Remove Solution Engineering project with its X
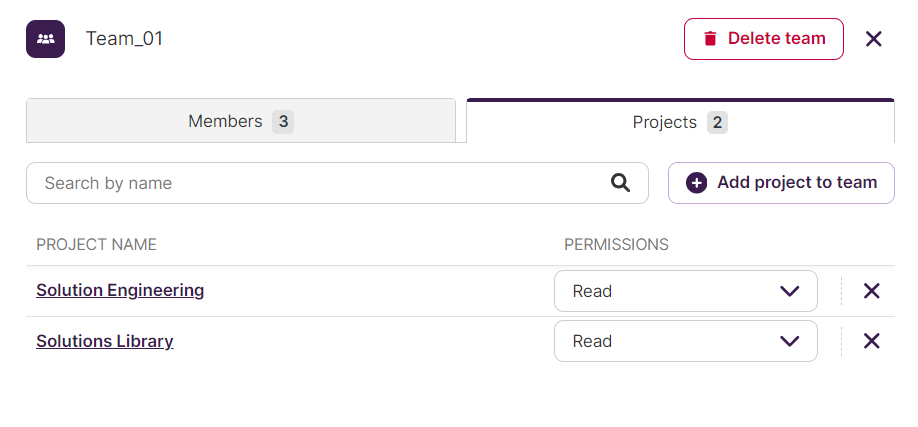918x427 pixels. coord(872,291)
